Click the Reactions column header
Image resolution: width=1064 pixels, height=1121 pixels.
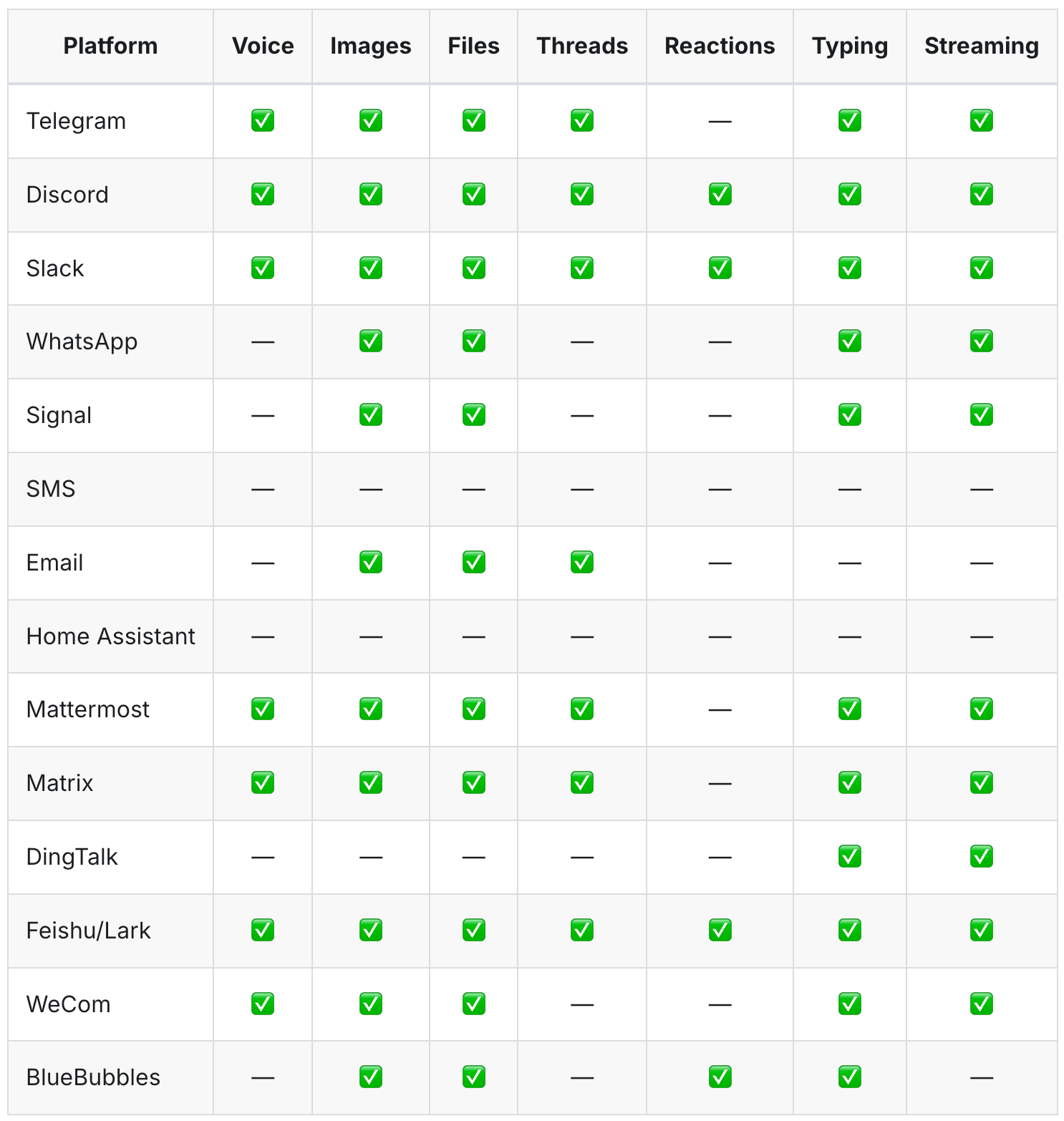click(x=720, y=46)
